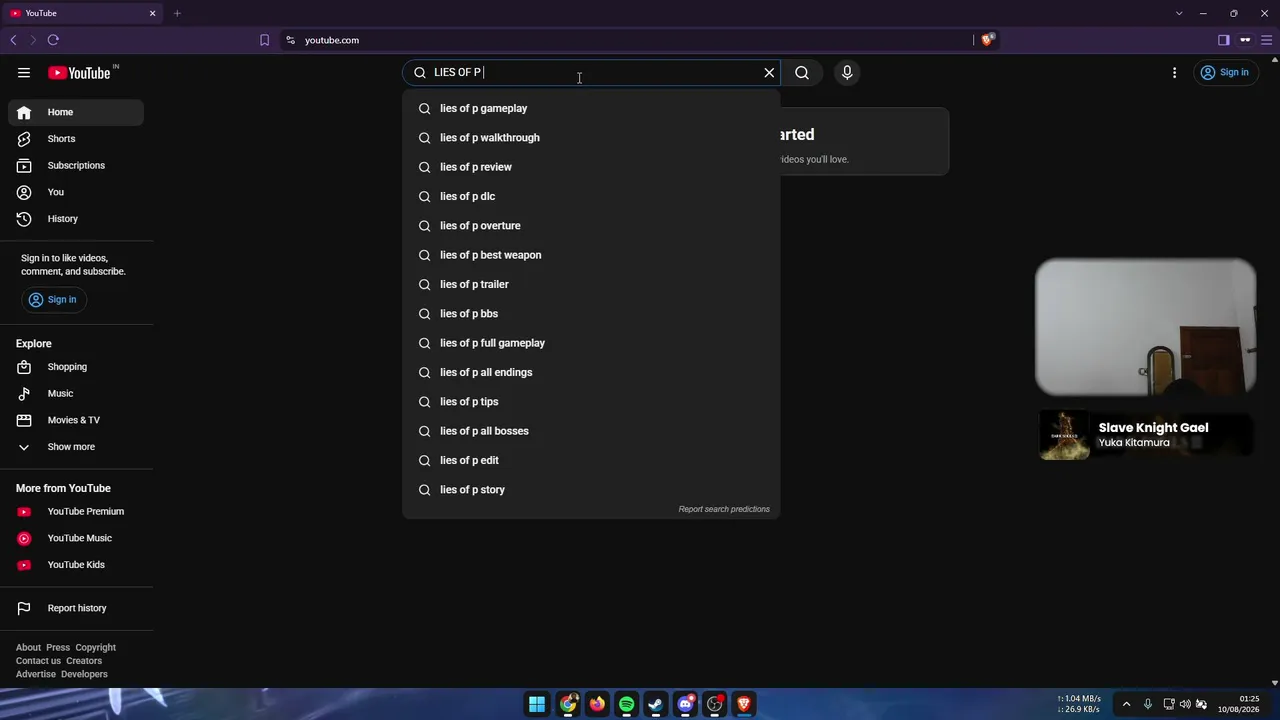The image size is (1280, 720).
Task: Open watch History
Action: 76,219
